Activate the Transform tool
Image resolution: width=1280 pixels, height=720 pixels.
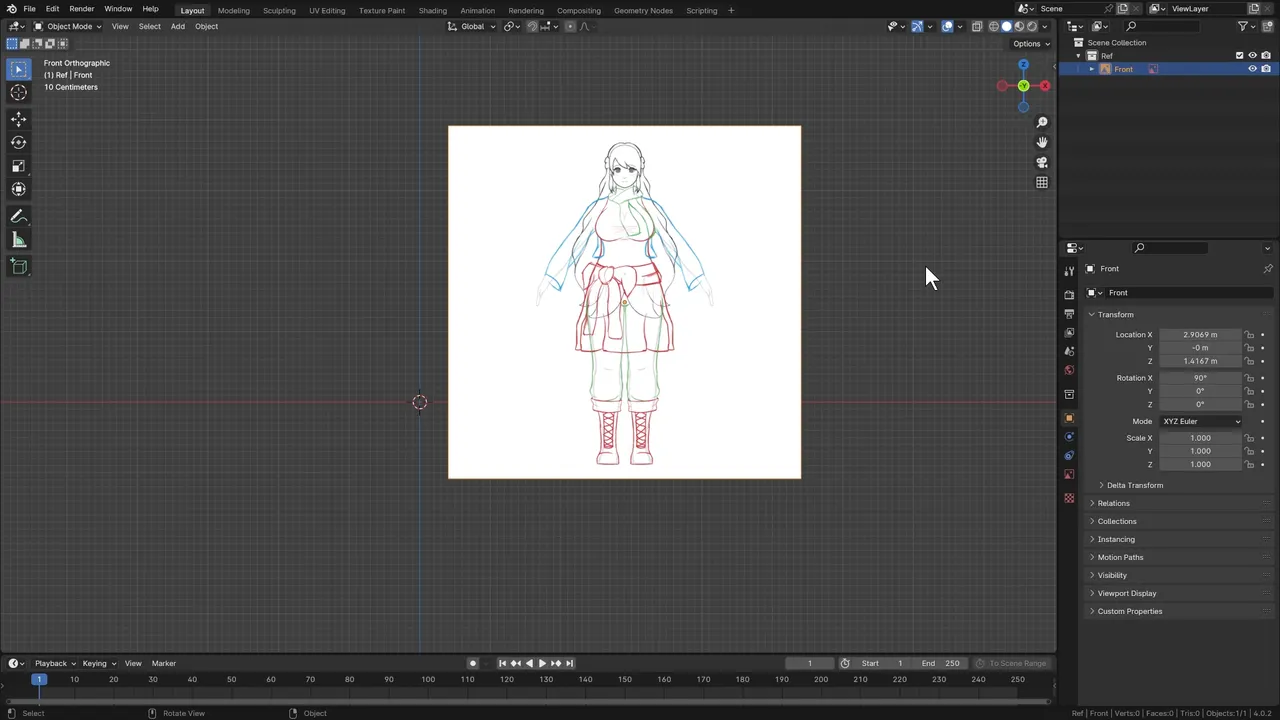click(18, 189)
